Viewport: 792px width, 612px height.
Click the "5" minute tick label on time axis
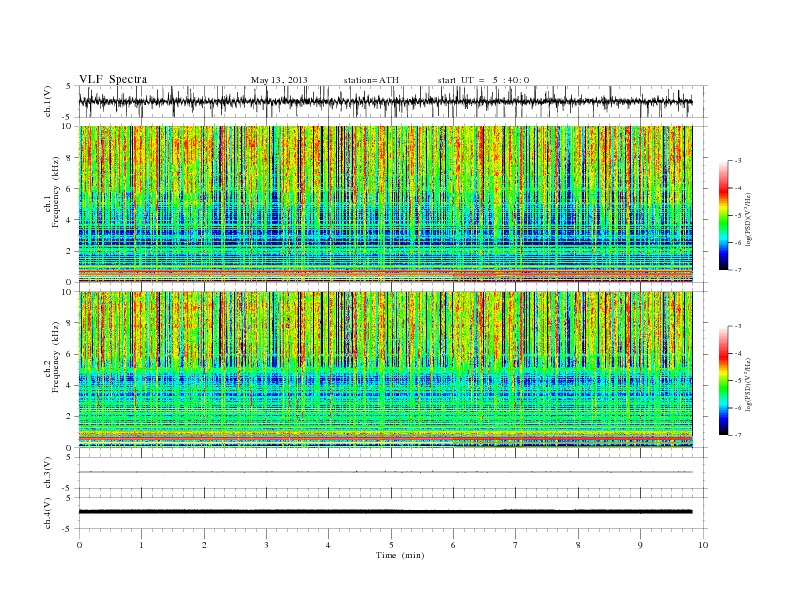(x=391, y=545)
